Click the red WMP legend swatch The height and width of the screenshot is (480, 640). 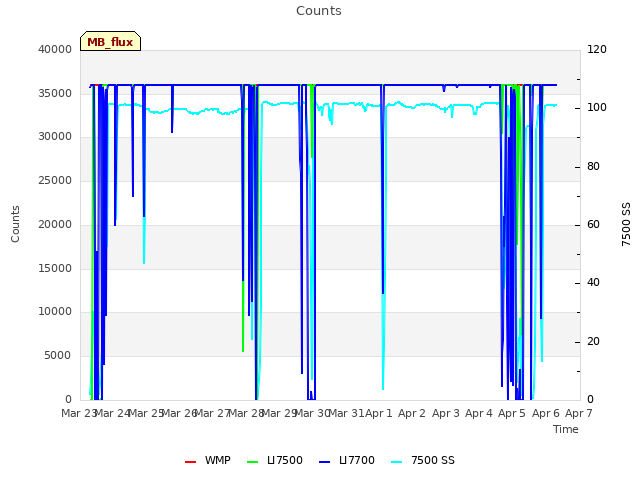click(191, 462)
